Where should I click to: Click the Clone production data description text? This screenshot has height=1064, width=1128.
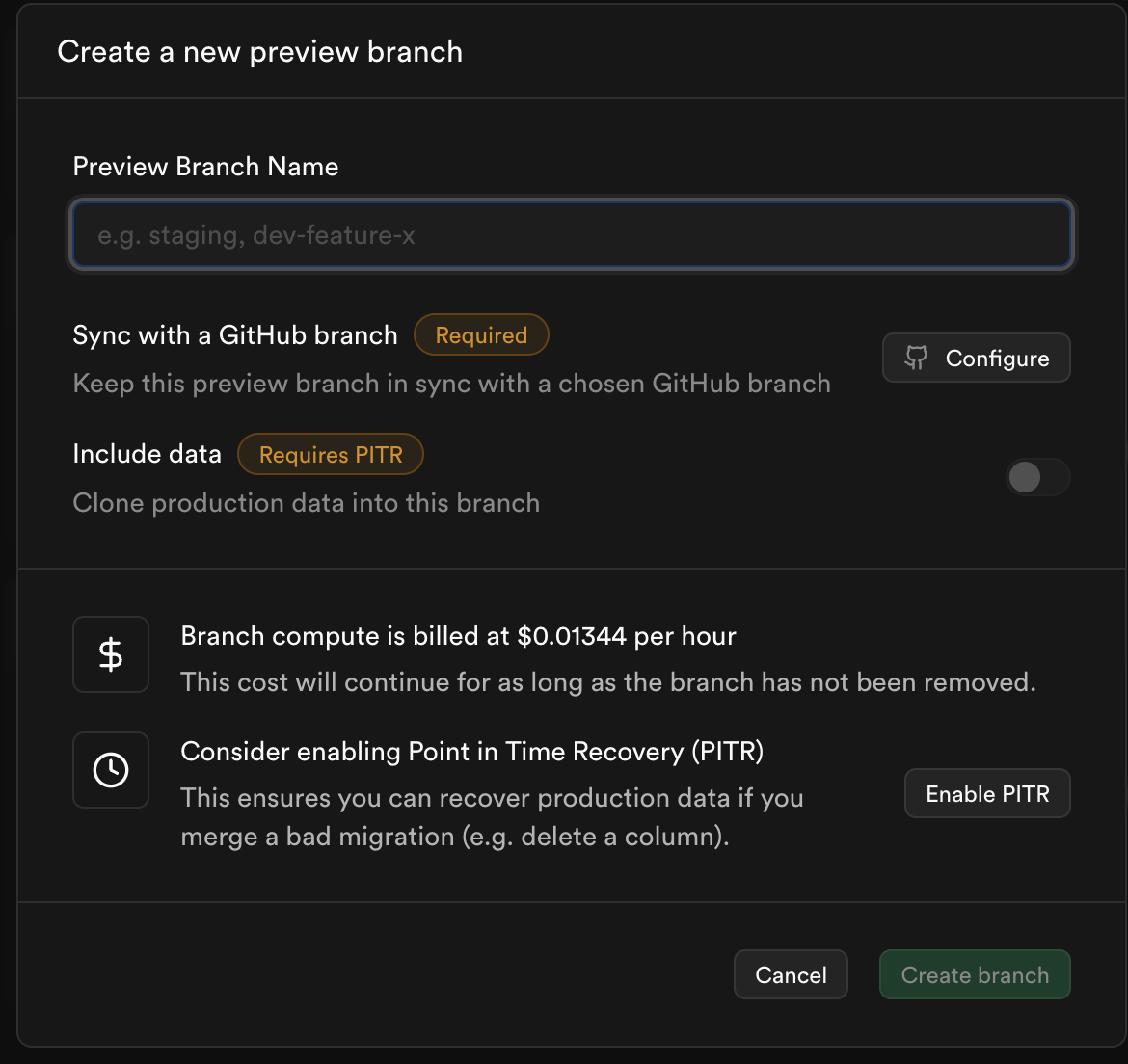click(306, 503)
